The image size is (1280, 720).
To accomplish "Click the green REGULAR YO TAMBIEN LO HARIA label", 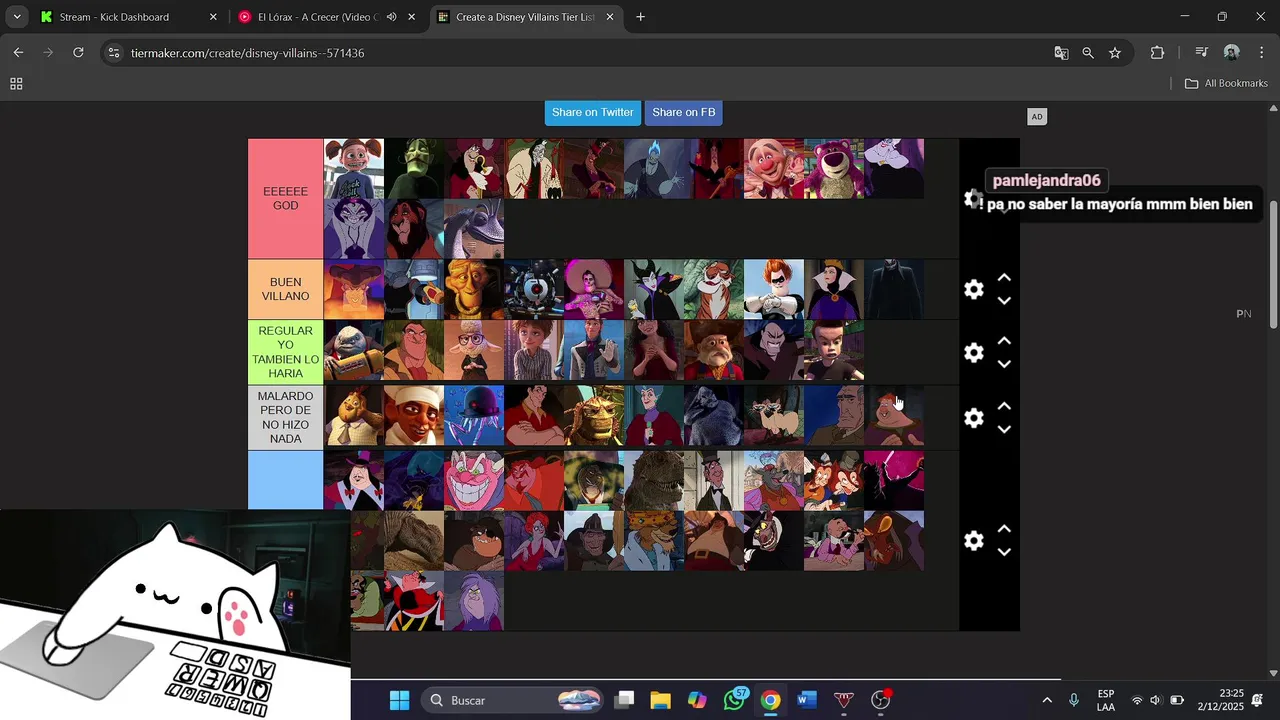I will coord(286,352).
